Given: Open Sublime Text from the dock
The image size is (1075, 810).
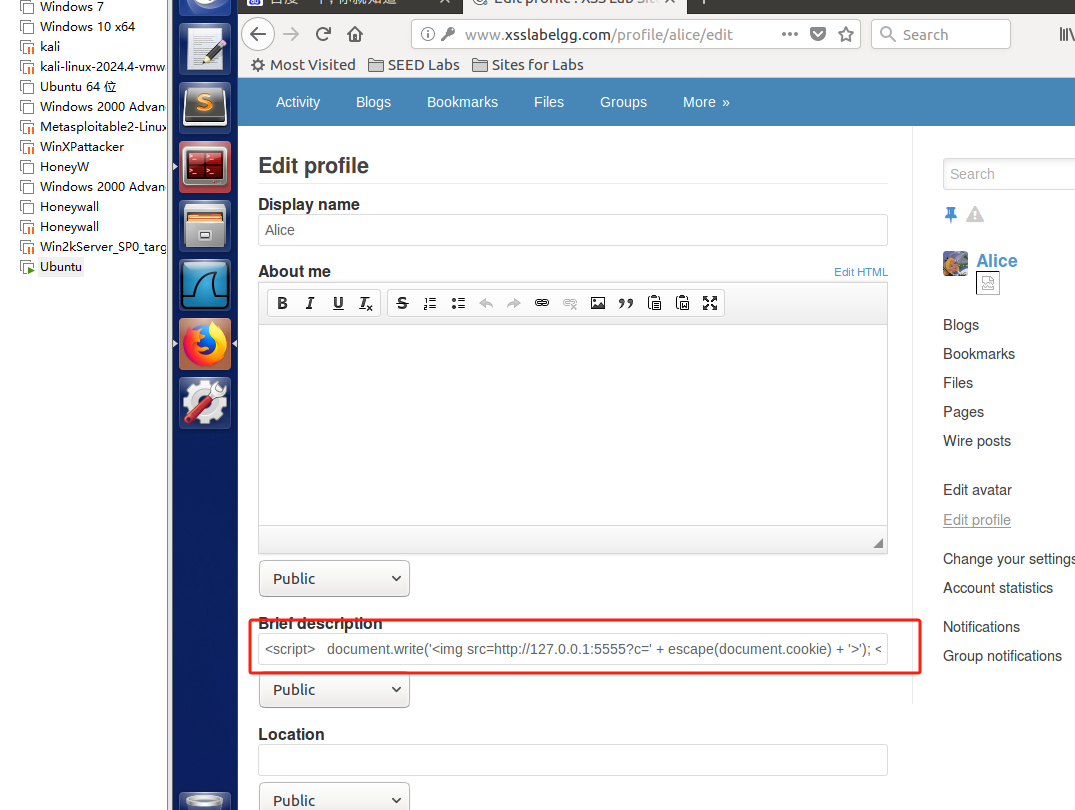Looking at the screenshot, I should pyautogui.click(x=205, y=108).
